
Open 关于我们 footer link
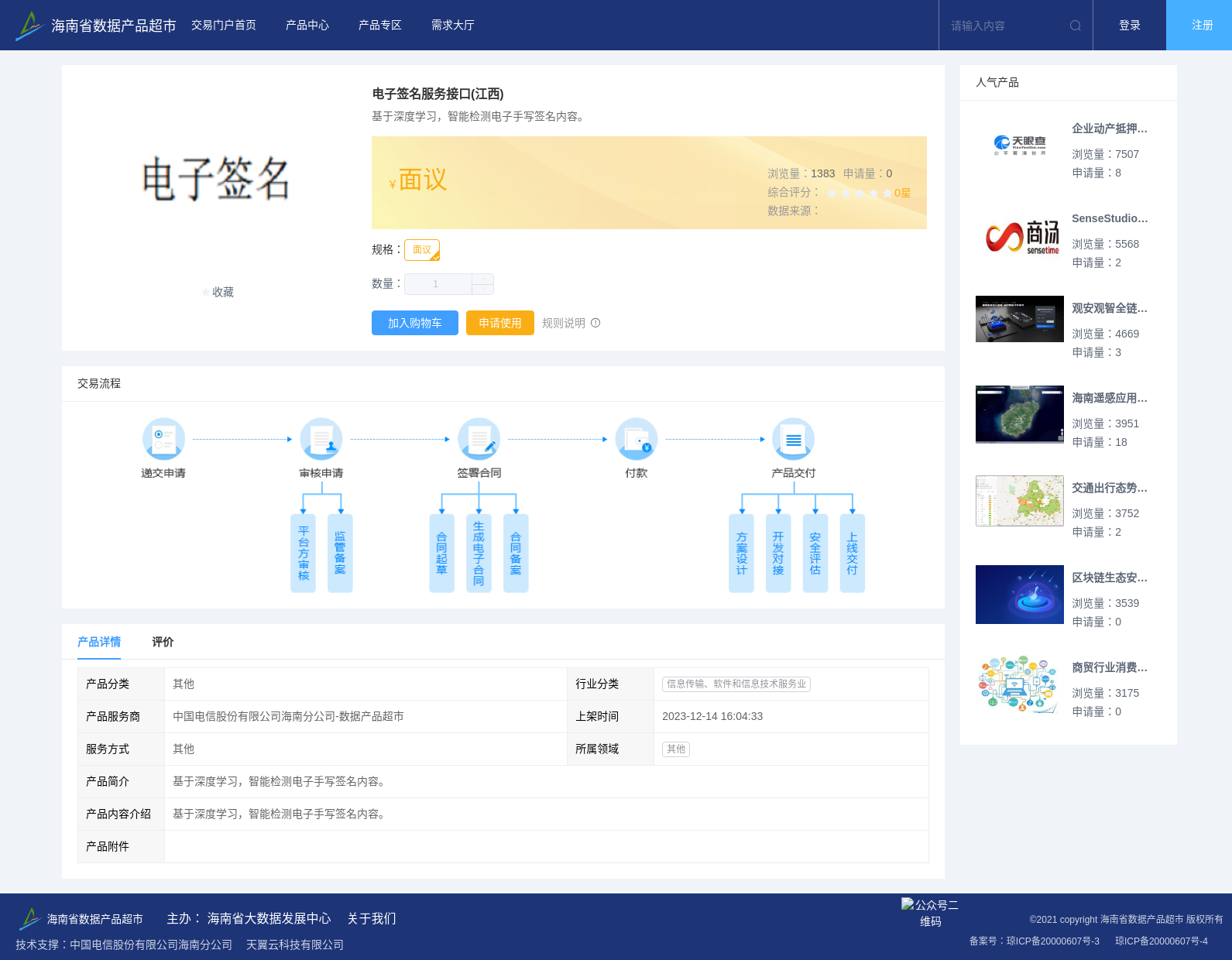click(372, 918)
